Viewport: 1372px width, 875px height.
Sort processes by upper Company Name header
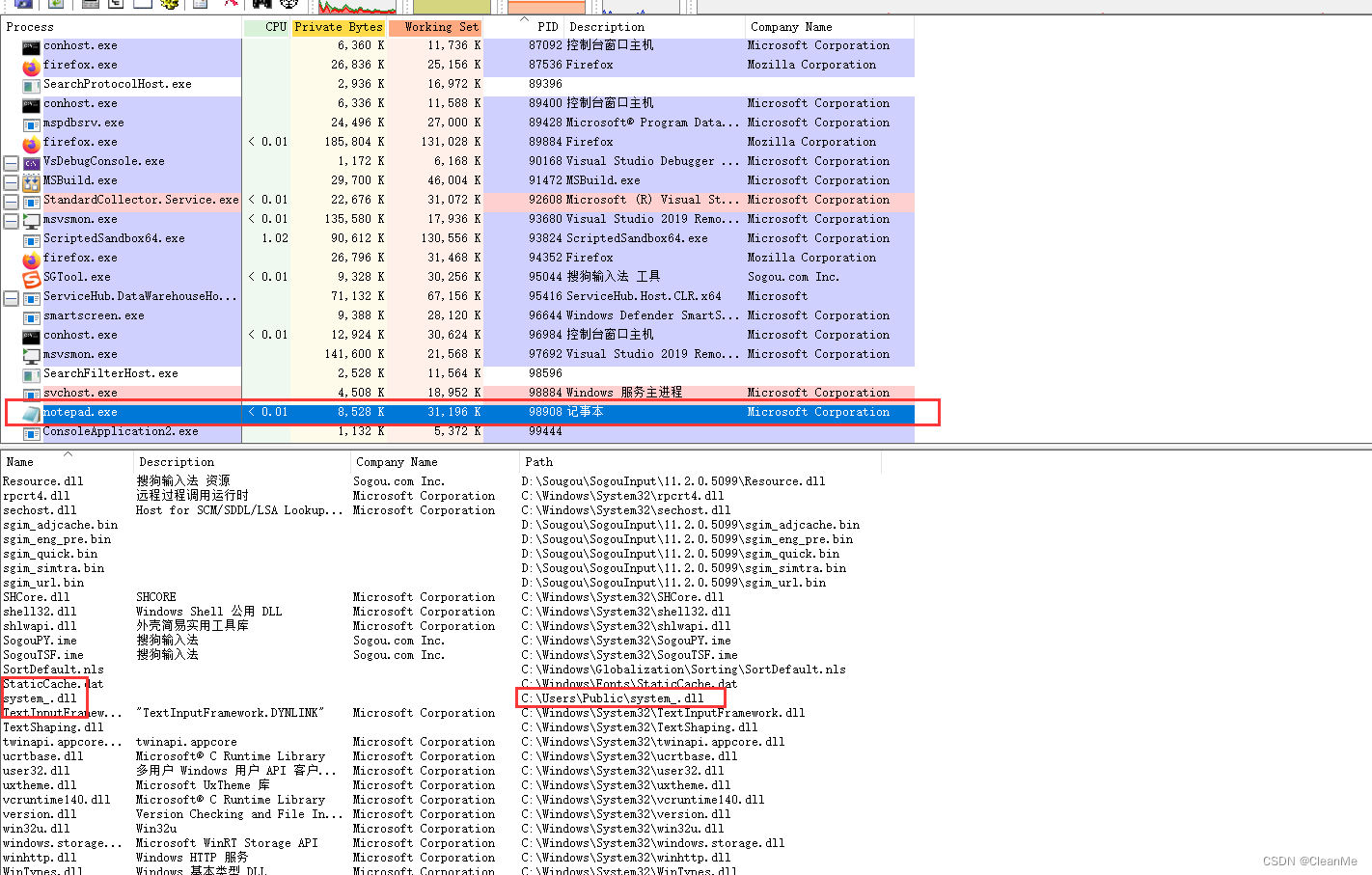pyautogui.click(x=830, y=27)
